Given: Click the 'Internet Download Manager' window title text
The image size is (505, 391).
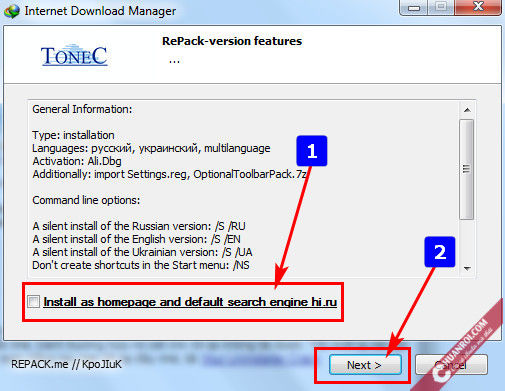Looking at the screenshot, I should pyautogui.click(x=100, y=11).
